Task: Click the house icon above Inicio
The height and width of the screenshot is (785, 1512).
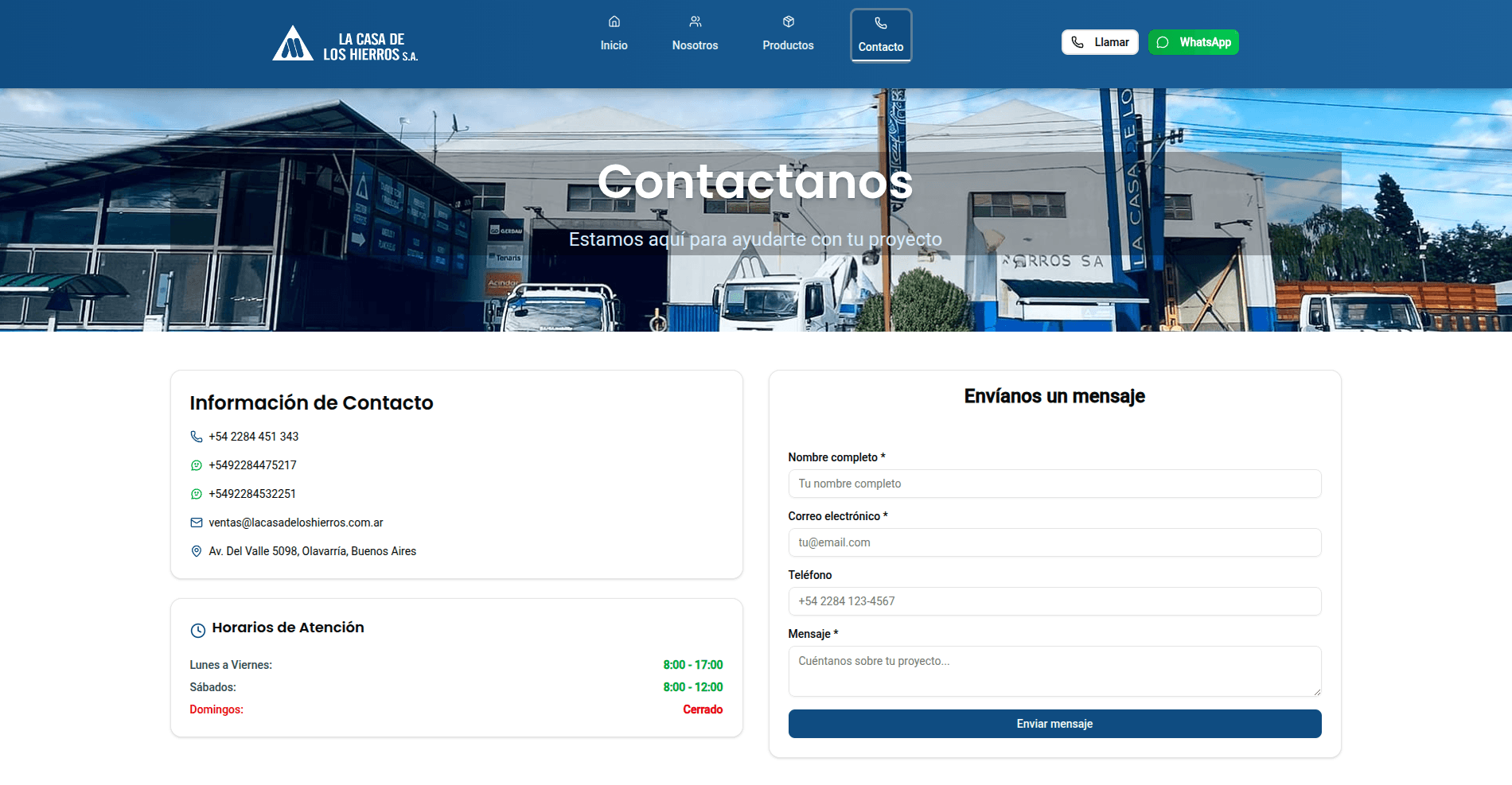Action: pos(614,21)
